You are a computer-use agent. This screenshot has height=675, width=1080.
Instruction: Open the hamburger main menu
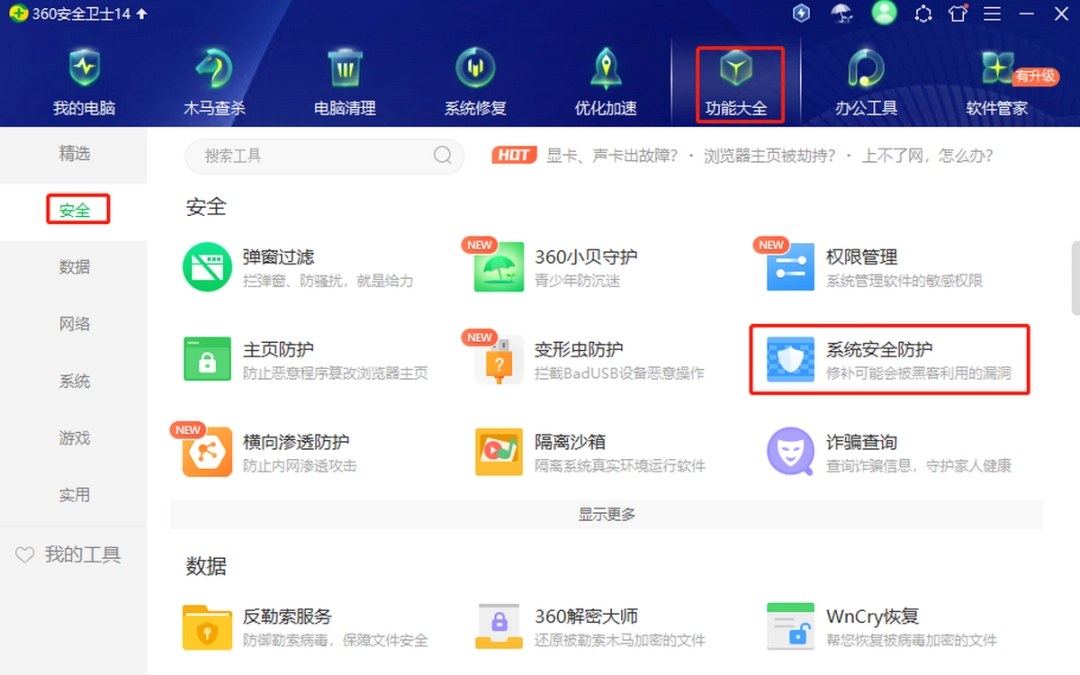(992, 13)
